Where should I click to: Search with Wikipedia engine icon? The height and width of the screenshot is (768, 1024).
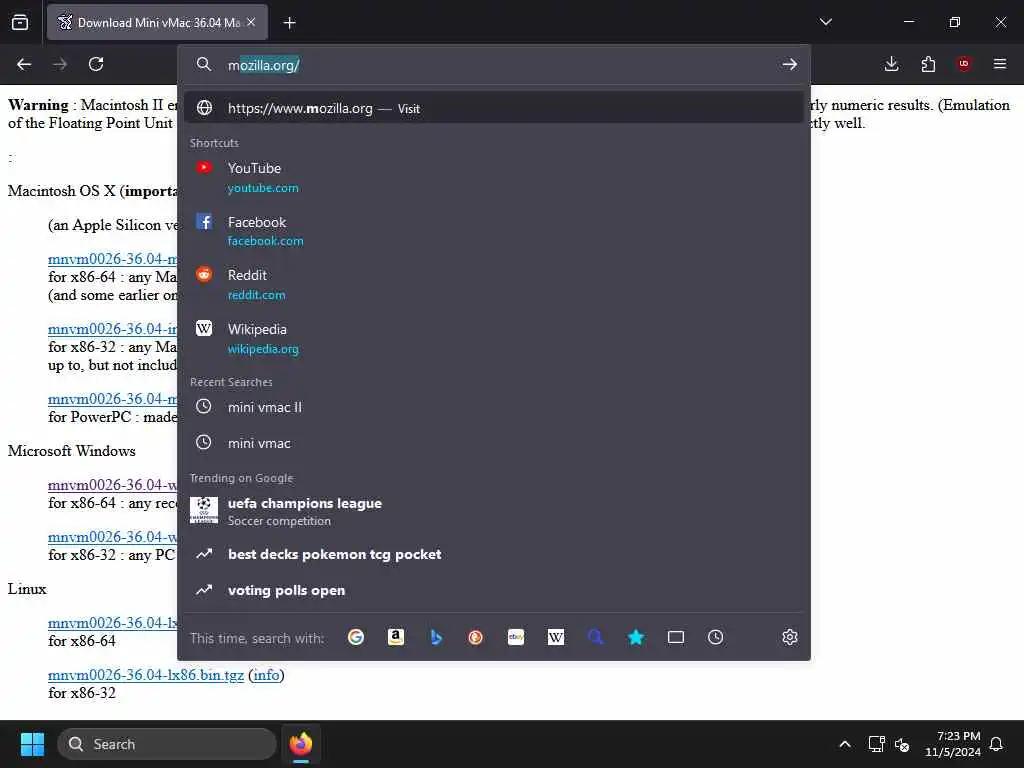coord(556,637)
